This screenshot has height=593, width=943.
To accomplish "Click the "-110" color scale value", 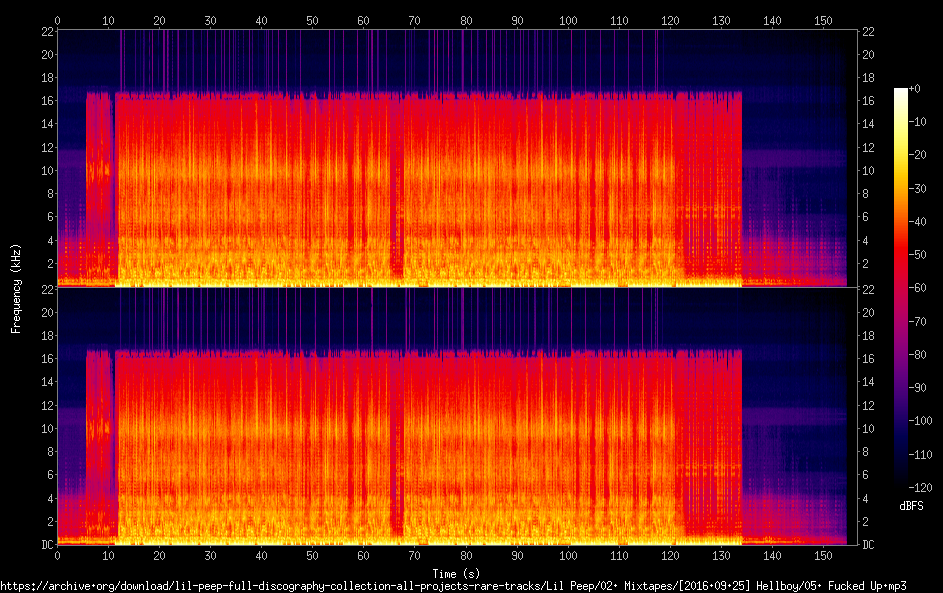I will pos(921,454).
